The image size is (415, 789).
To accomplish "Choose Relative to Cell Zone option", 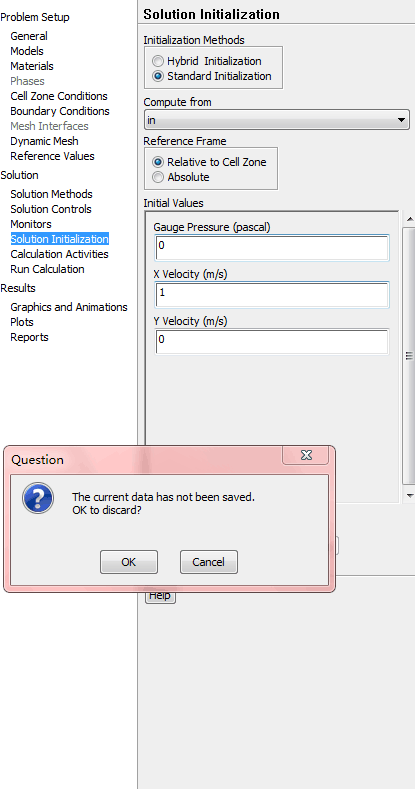I will (x=158, y=162).
